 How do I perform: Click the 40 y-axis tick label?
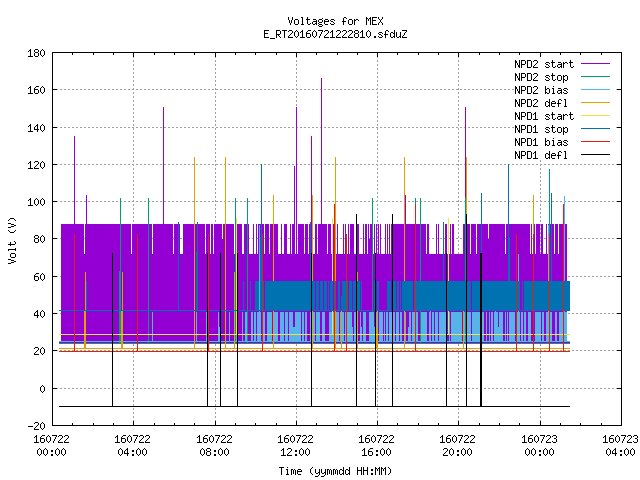(x=39, y=314)
